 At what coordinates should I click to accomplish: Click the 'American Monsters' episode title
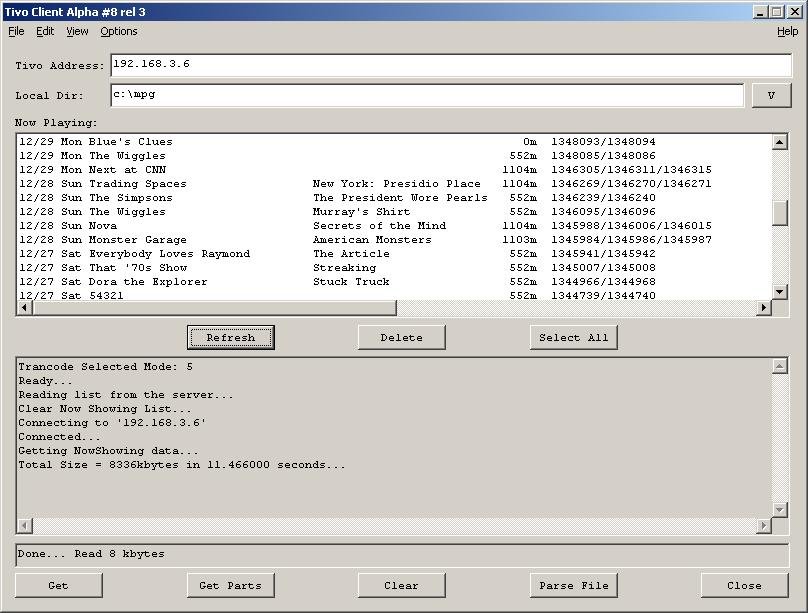click(372, 240)
